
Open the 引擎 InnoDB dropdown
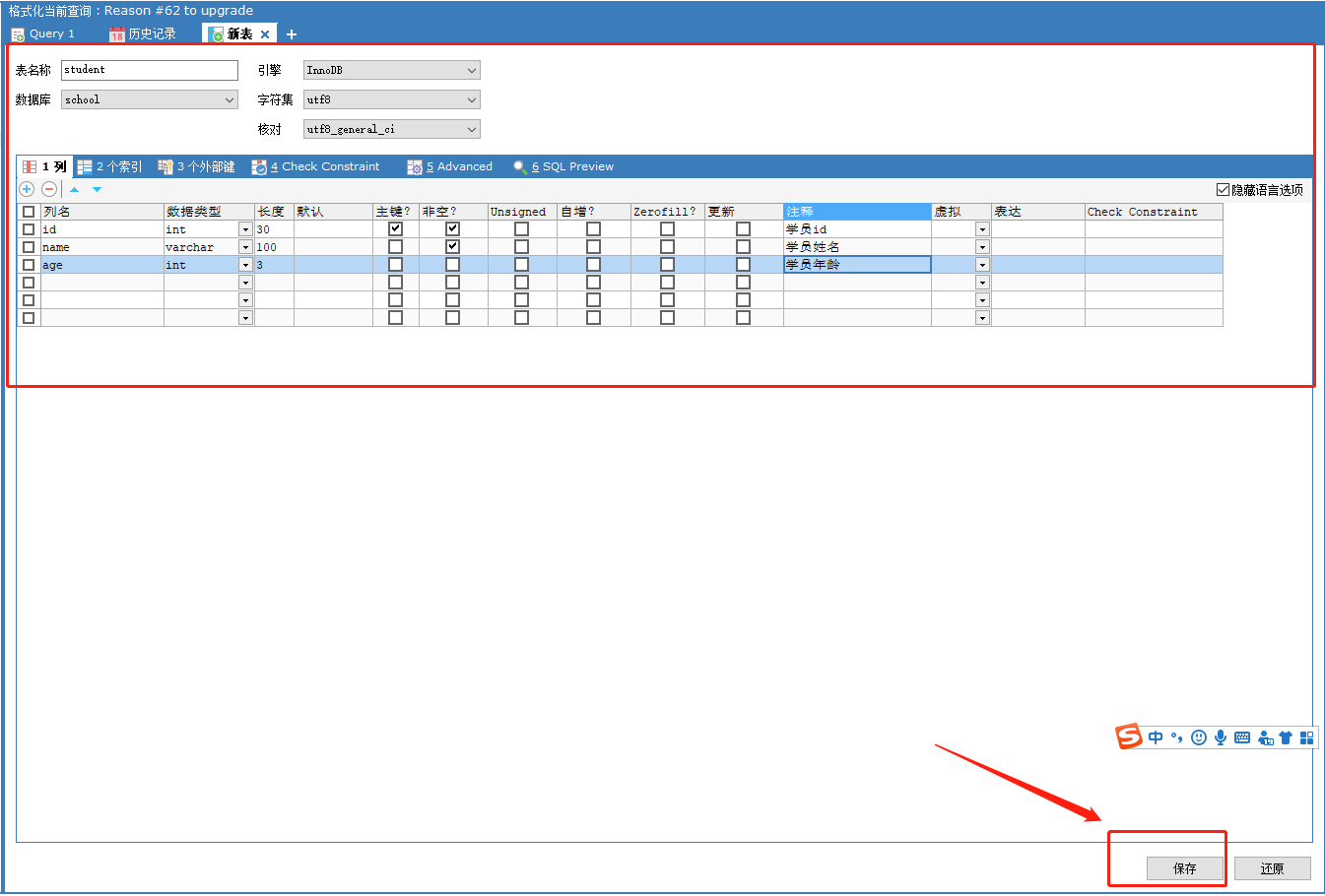click(392, 70)
